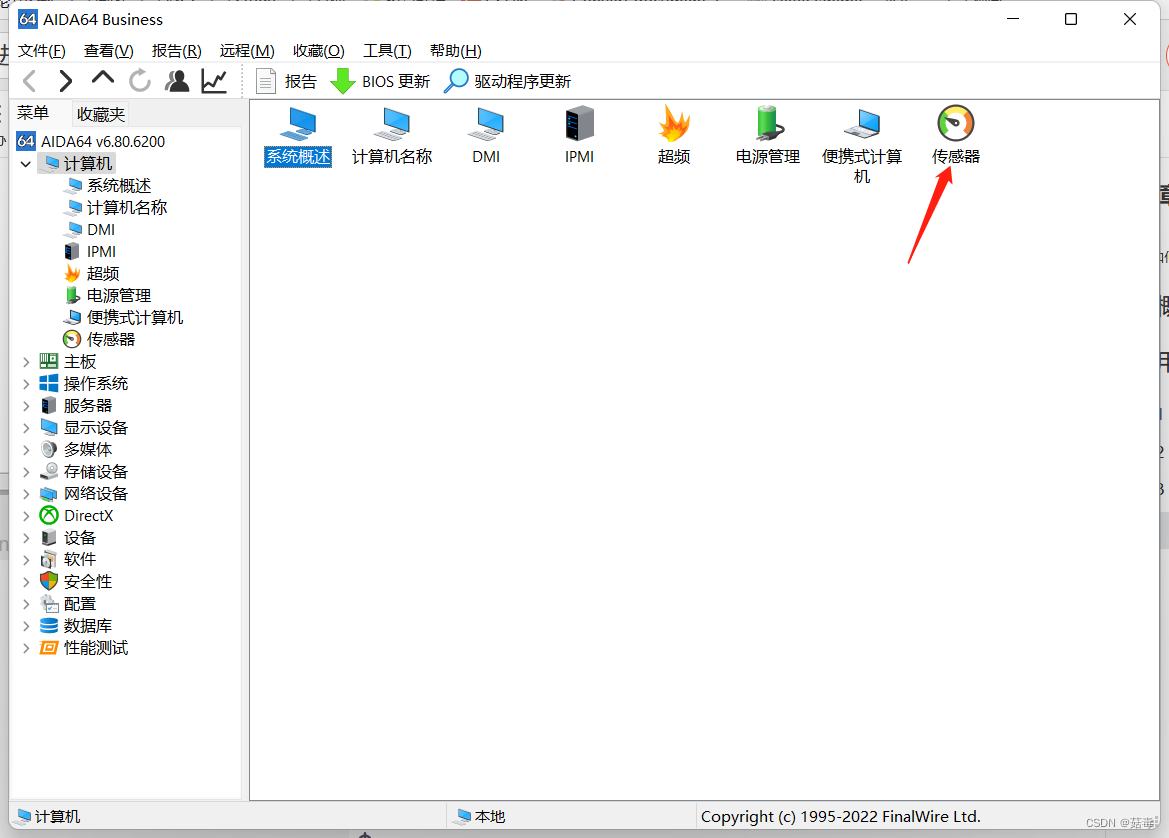The image size is (1169, 838).
Task: Select the 主板 tree label
Action: pos(80,362)
